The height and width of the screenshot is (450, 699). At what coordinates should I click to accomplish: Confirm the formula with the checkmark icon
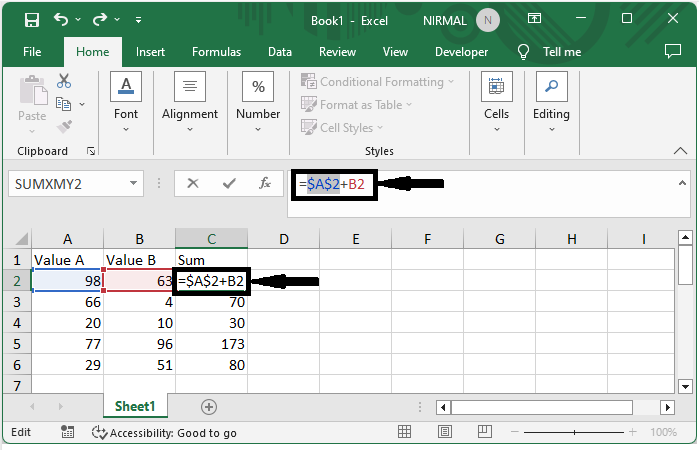[229, 183]
